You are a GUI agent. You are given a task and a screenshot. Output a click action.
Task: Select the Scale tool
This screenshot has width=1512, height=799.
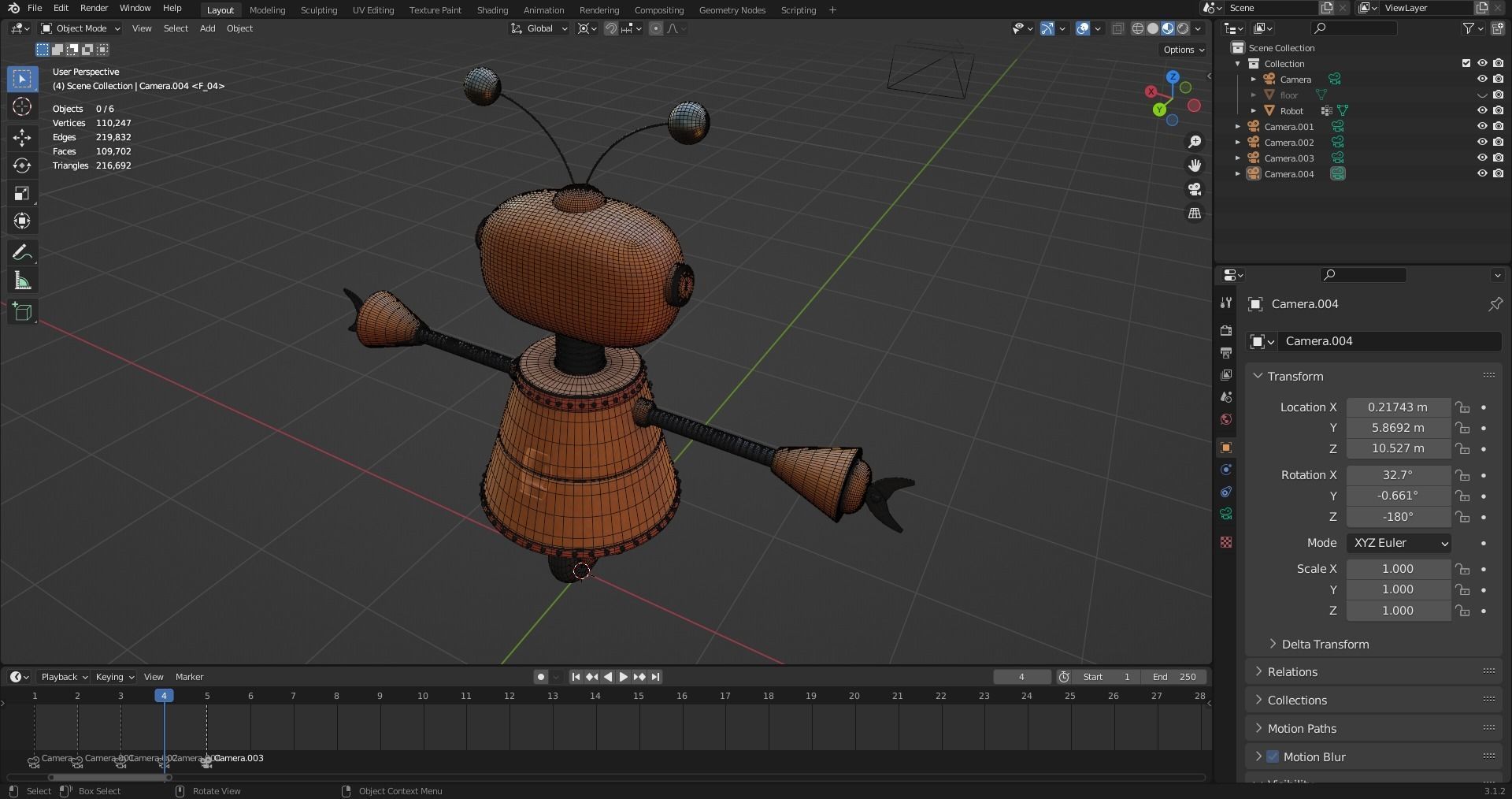click(x=22, y=194)
